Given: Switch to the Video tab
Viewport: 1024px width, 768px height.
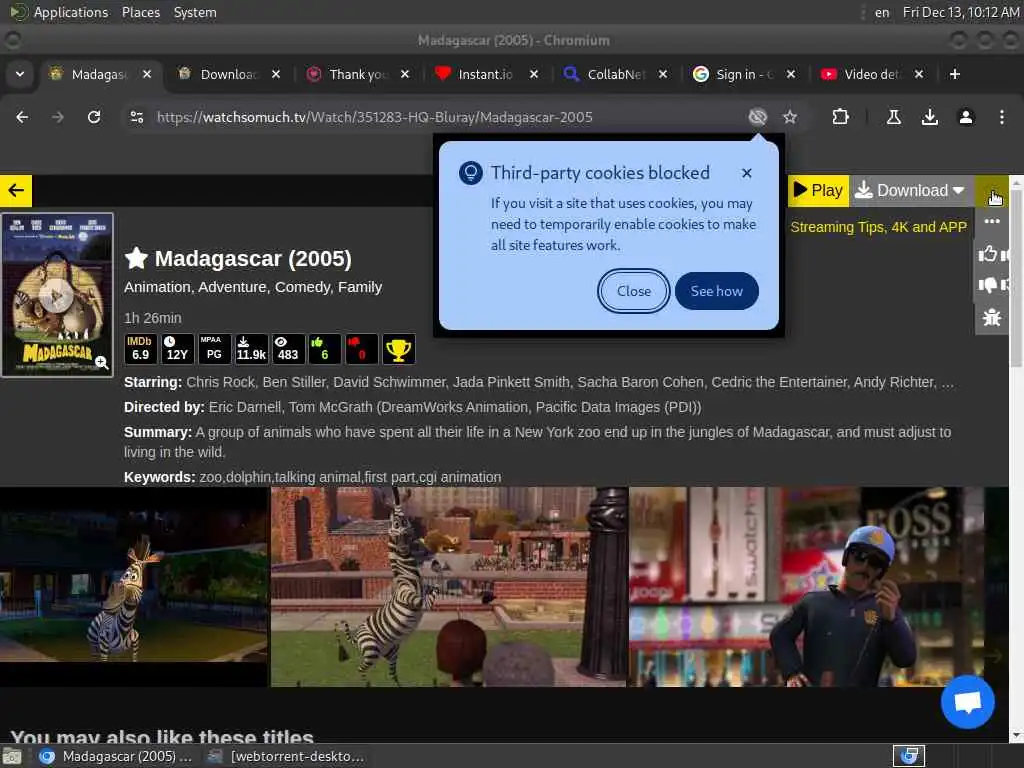Looking at the screenshot, I should coord(871,74).
